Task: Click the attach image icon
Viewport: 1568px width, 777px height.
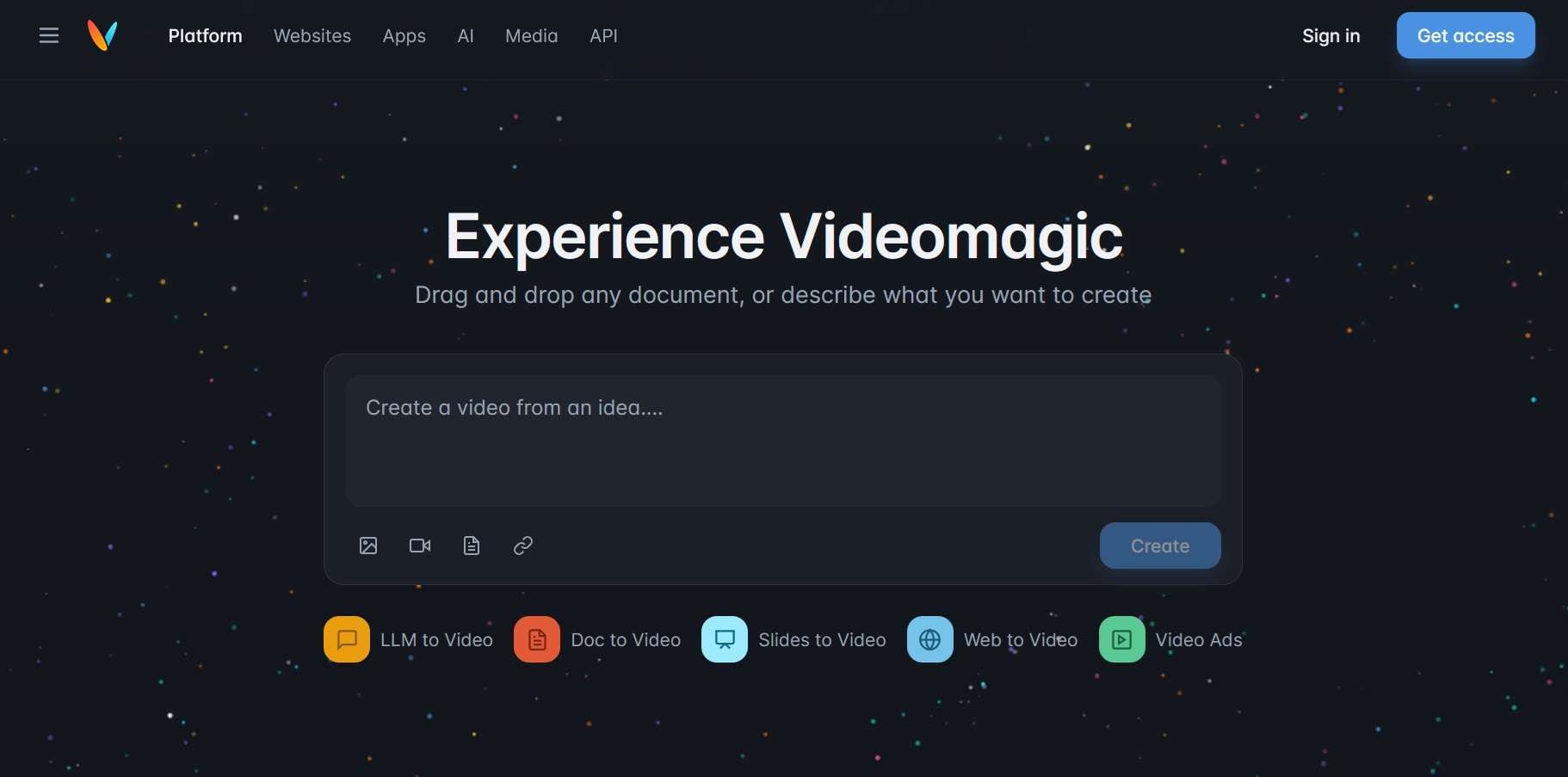Action: point(368,546)
